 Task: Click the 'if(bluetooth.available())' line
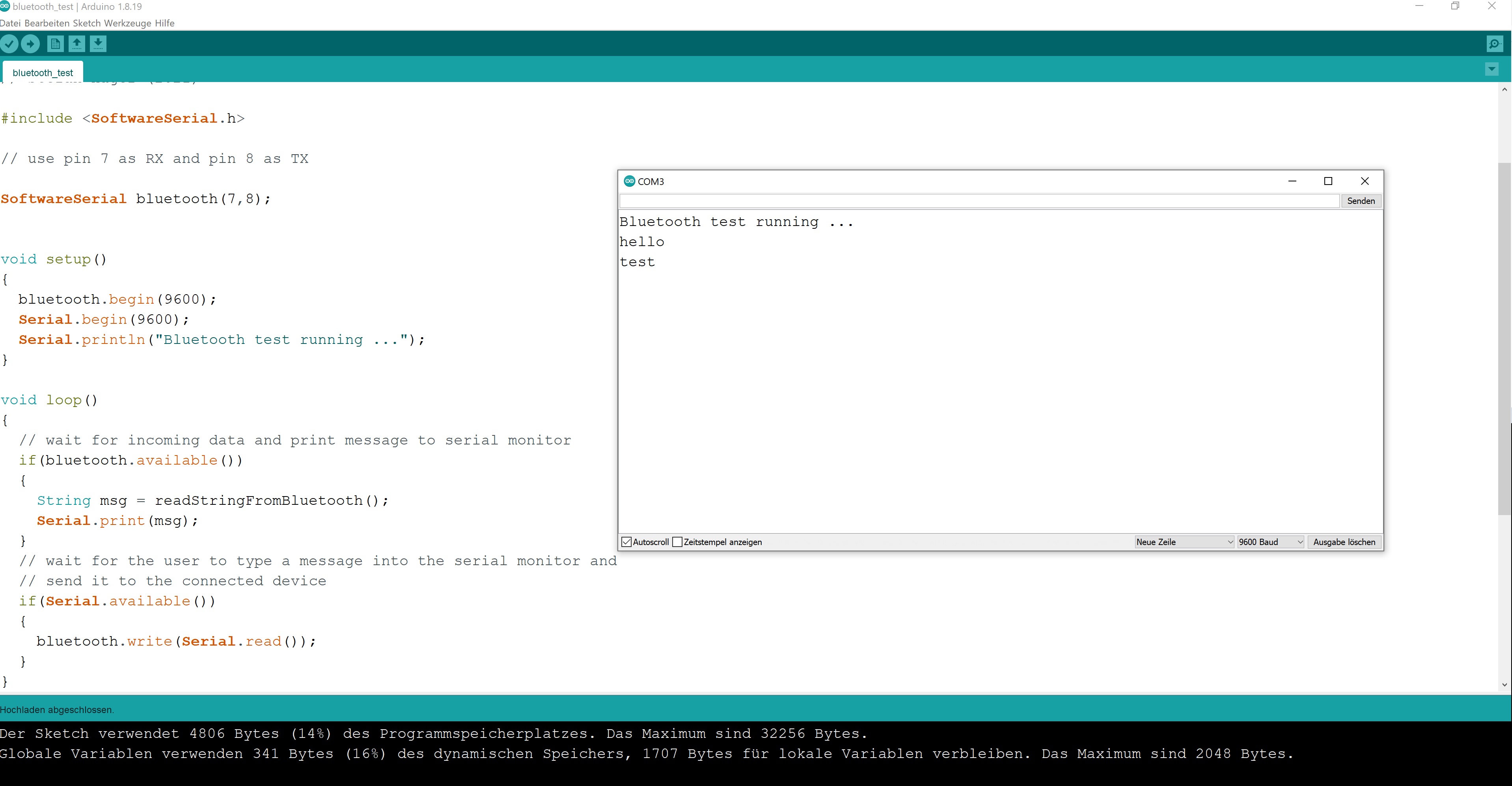[x=131, y=460]
